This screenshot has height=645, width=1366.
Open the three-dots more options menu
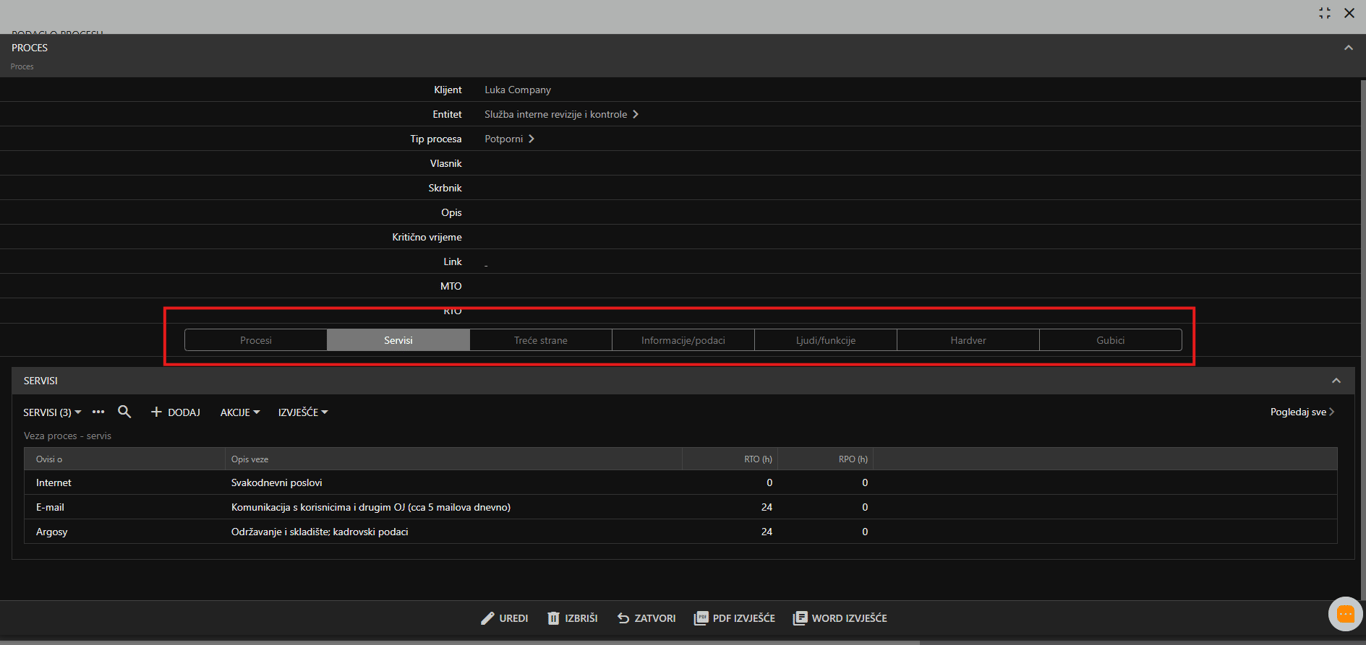(x=98, y=412)
